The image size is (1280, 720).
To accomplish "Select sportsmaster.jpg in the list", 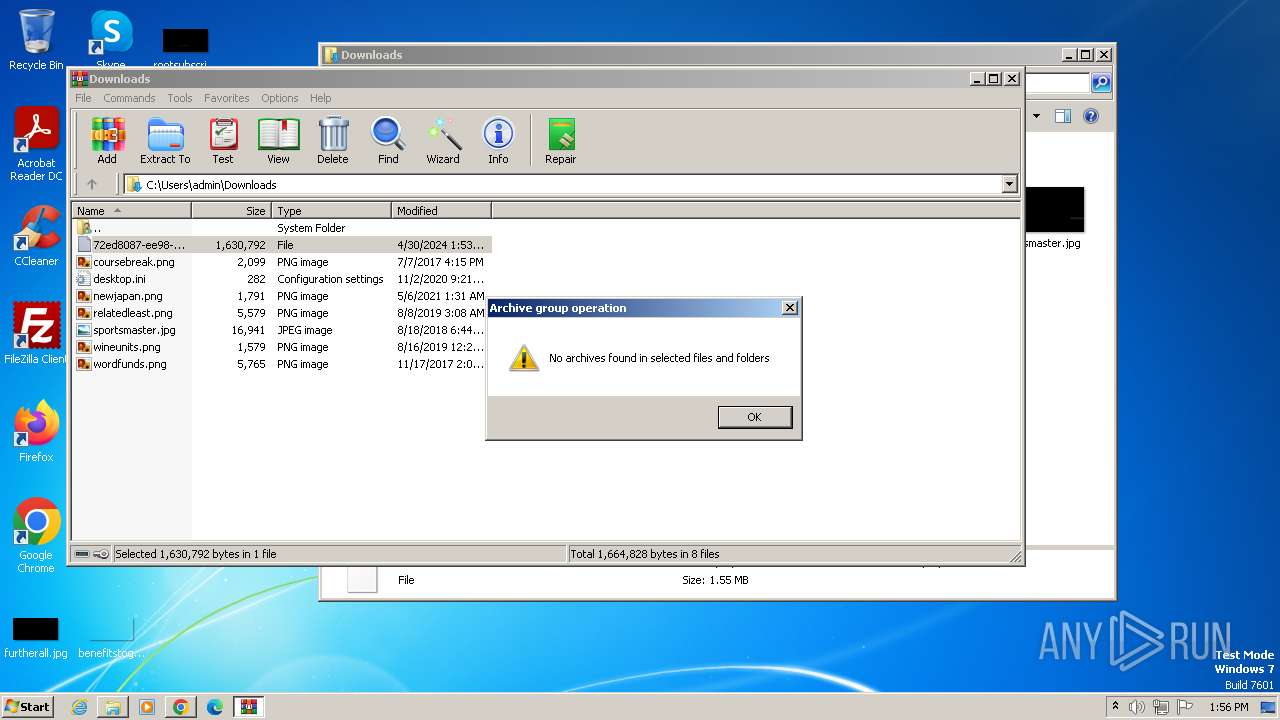I will (x=281, y=330).
